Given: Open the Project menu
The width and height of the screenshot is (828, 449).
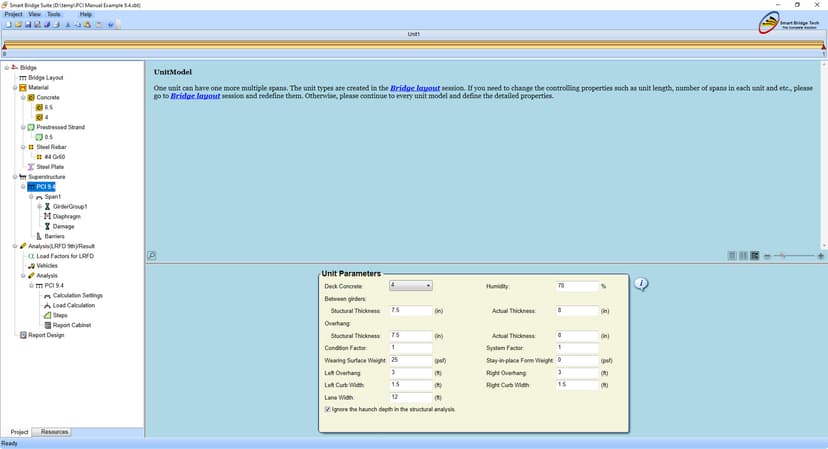Looking at the screenshot, I should pos(13,14).
